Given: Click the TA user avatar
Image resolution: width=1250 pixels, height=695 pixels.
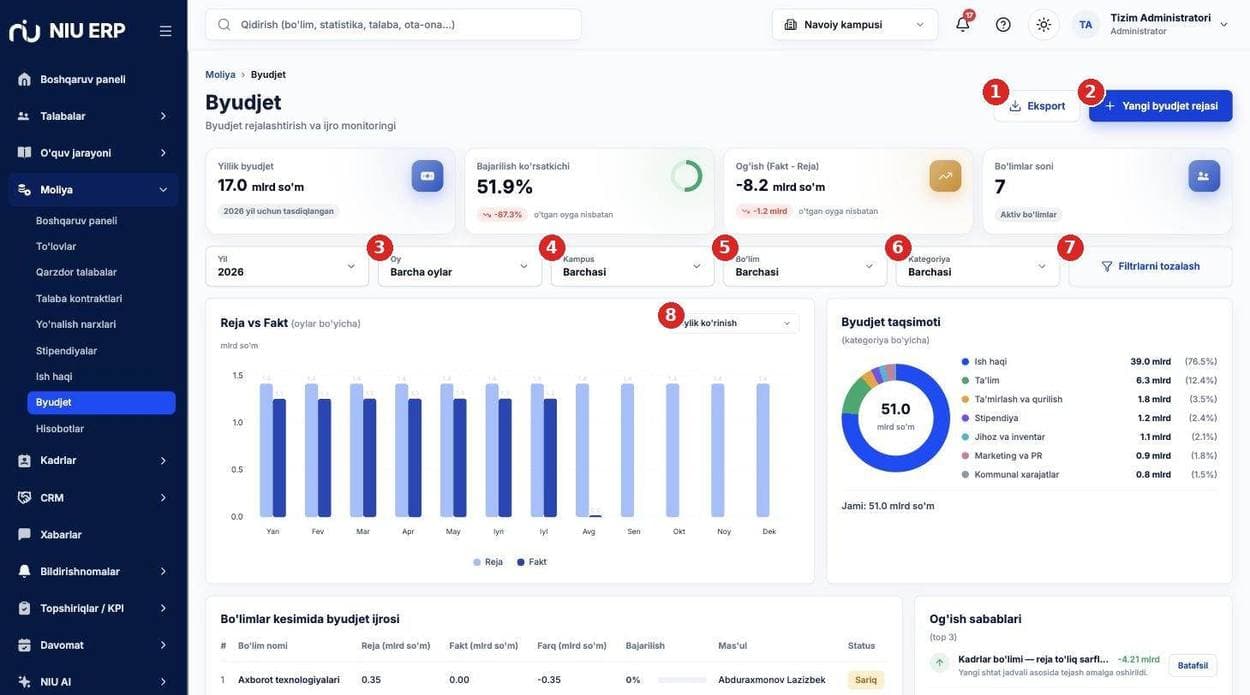Looking at the screenshot, I should [1086, 24].
